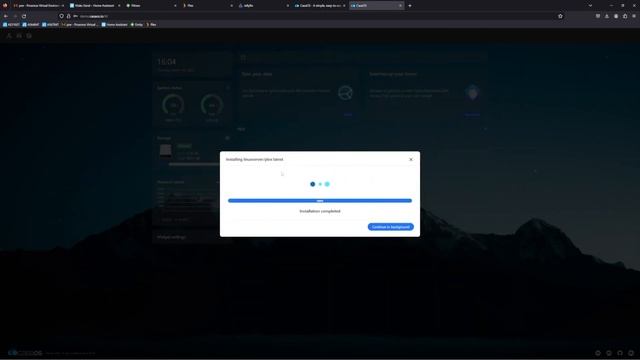Screen dimensions: 640x360
Task: Click the site security lock icon
Action: tap(69, 16)
